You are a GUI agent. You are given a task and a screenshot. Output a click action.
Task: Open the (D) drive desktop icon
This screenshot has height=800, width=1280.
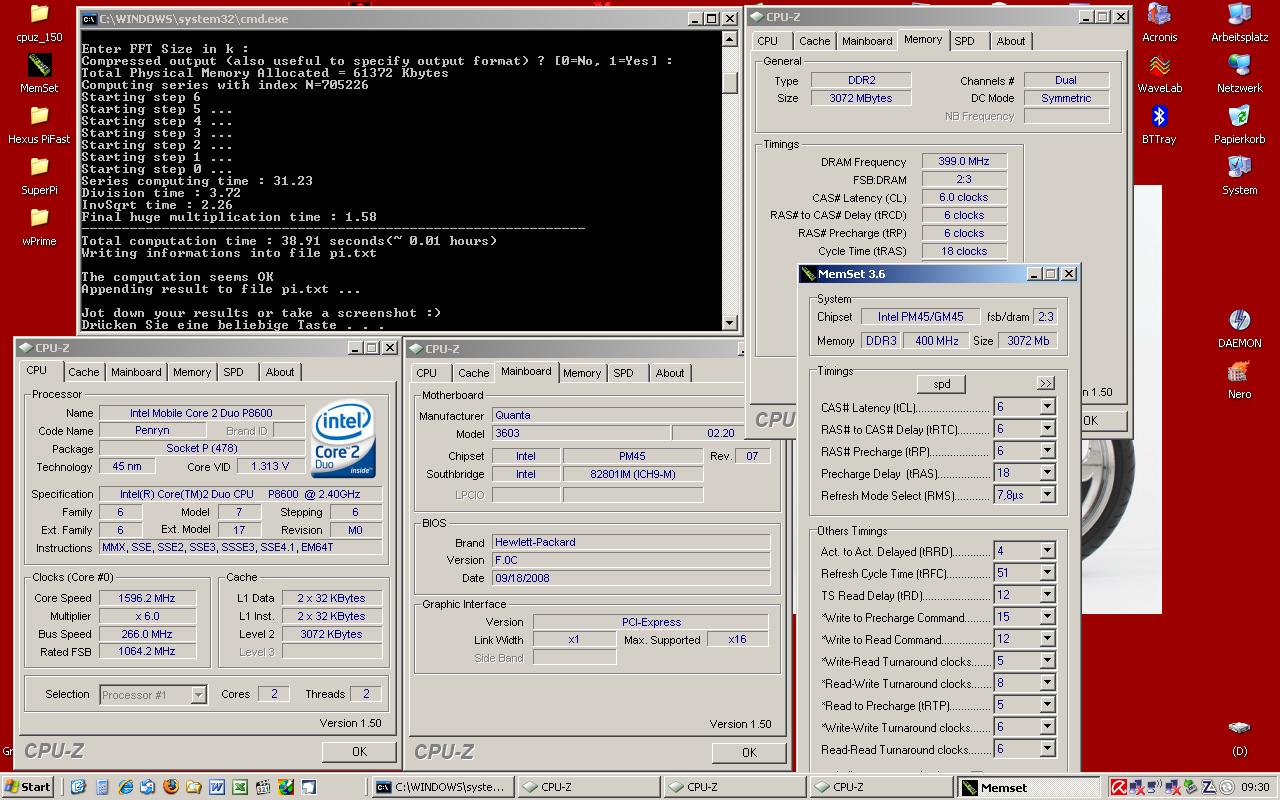1239,737
